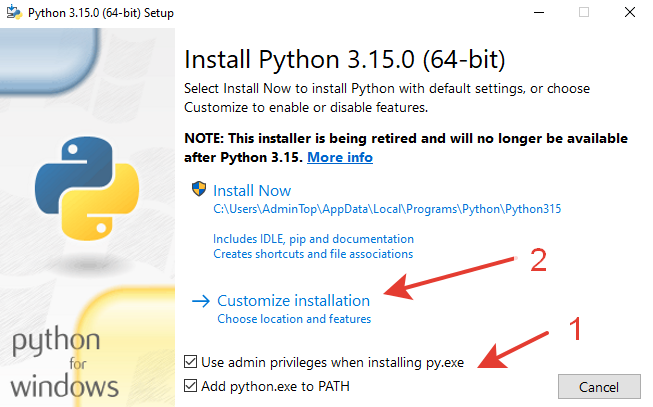Uncheck Add python.exe to PATH
The width and height of the screenshot is (653, 407).
coord(191,386)
